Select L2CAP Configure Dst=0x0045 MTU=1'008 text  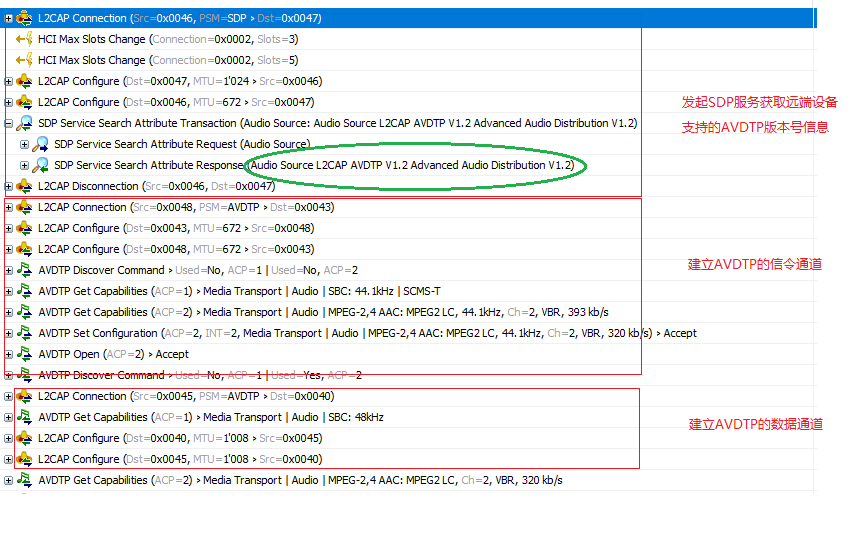coord(180,460)
